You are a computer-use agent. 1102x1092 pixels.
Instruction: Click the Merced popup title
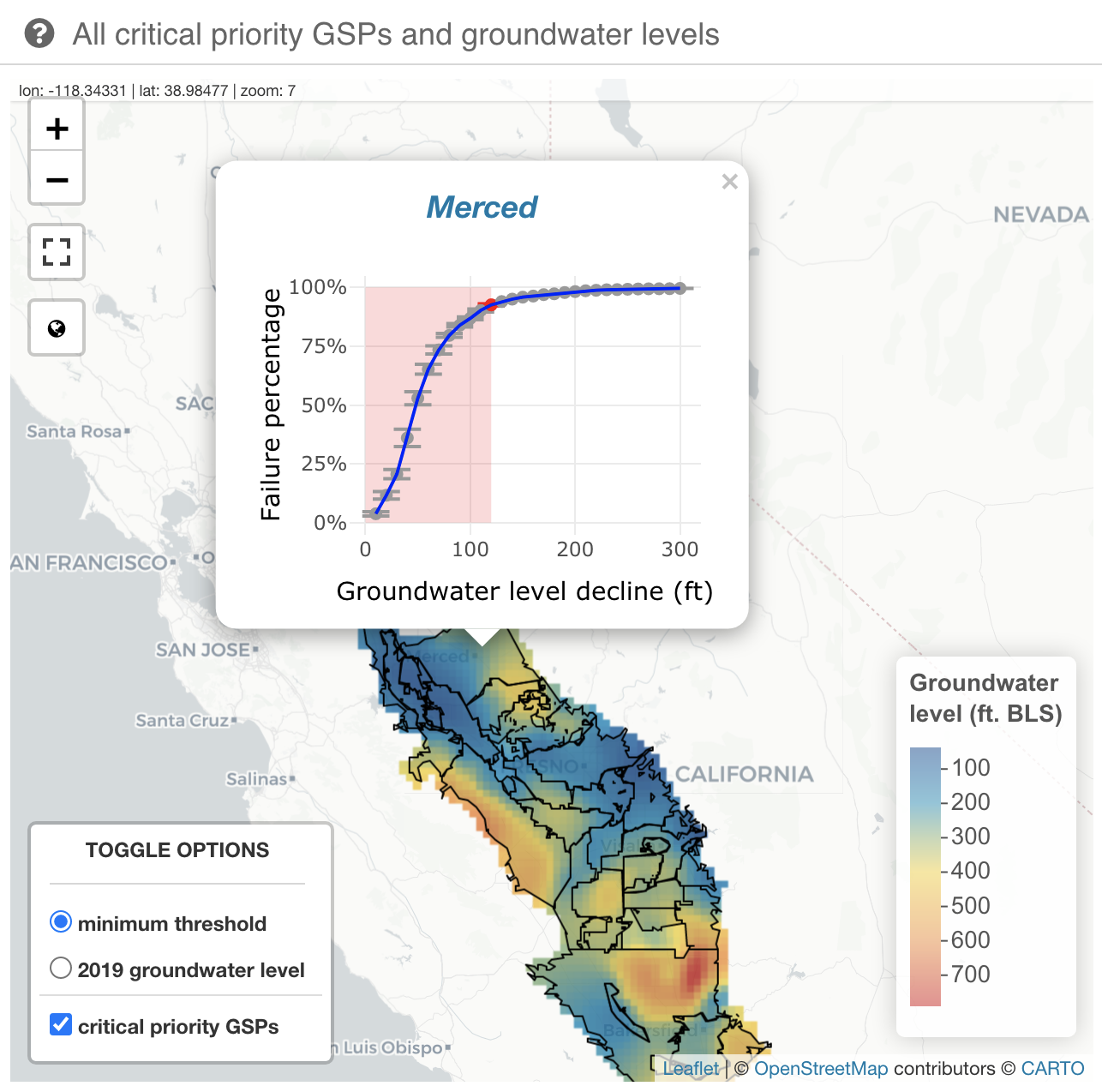tap(482, 207)
